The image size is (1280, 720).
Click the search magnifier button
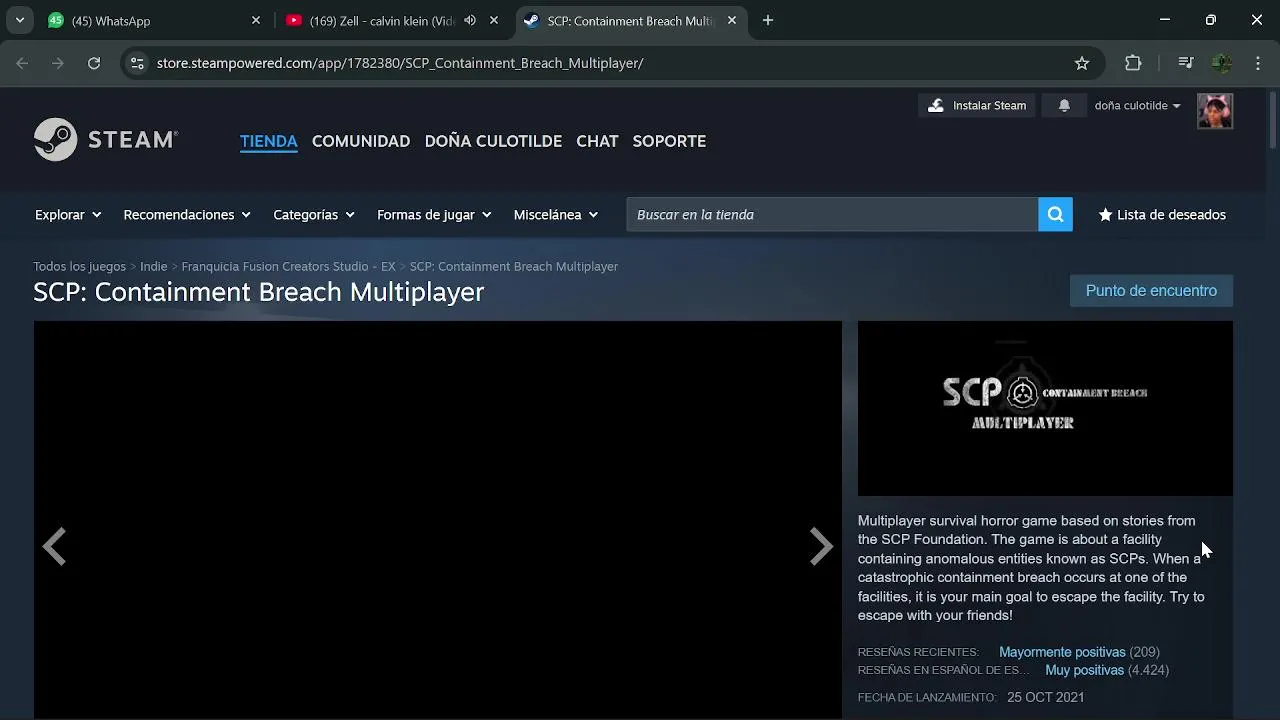[1055, 214]
